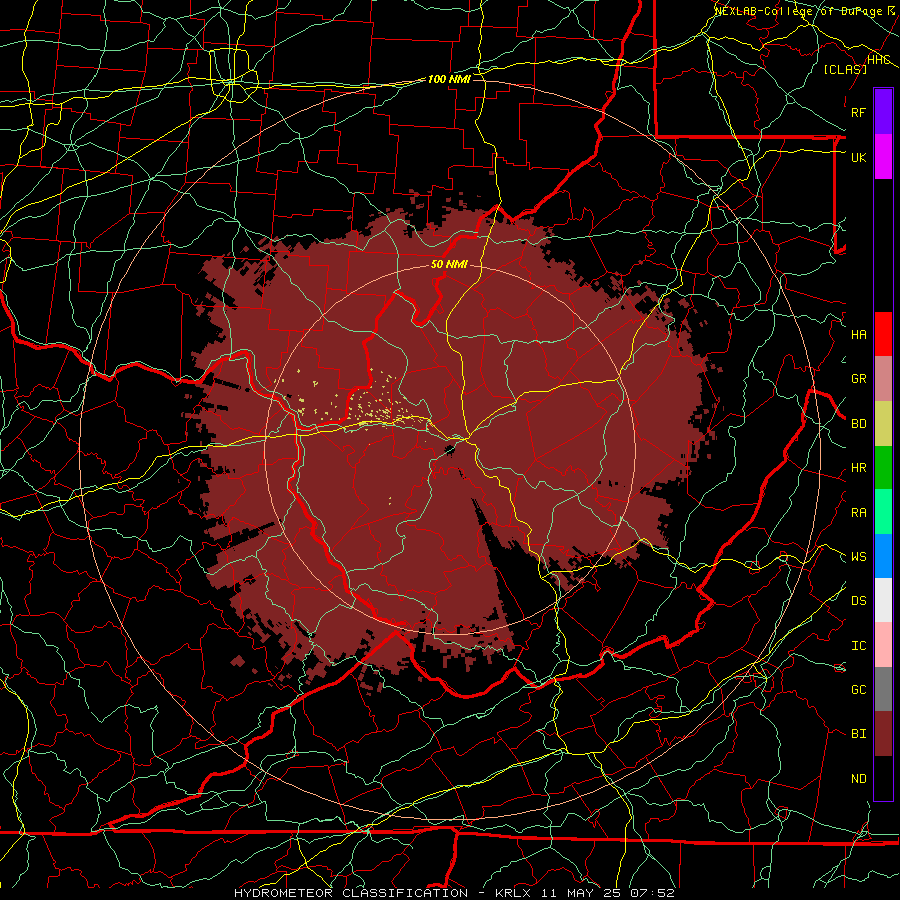Click the "RA" legend label
The width and height of the screenshot is (900, 900).
(x=858, y=512)
